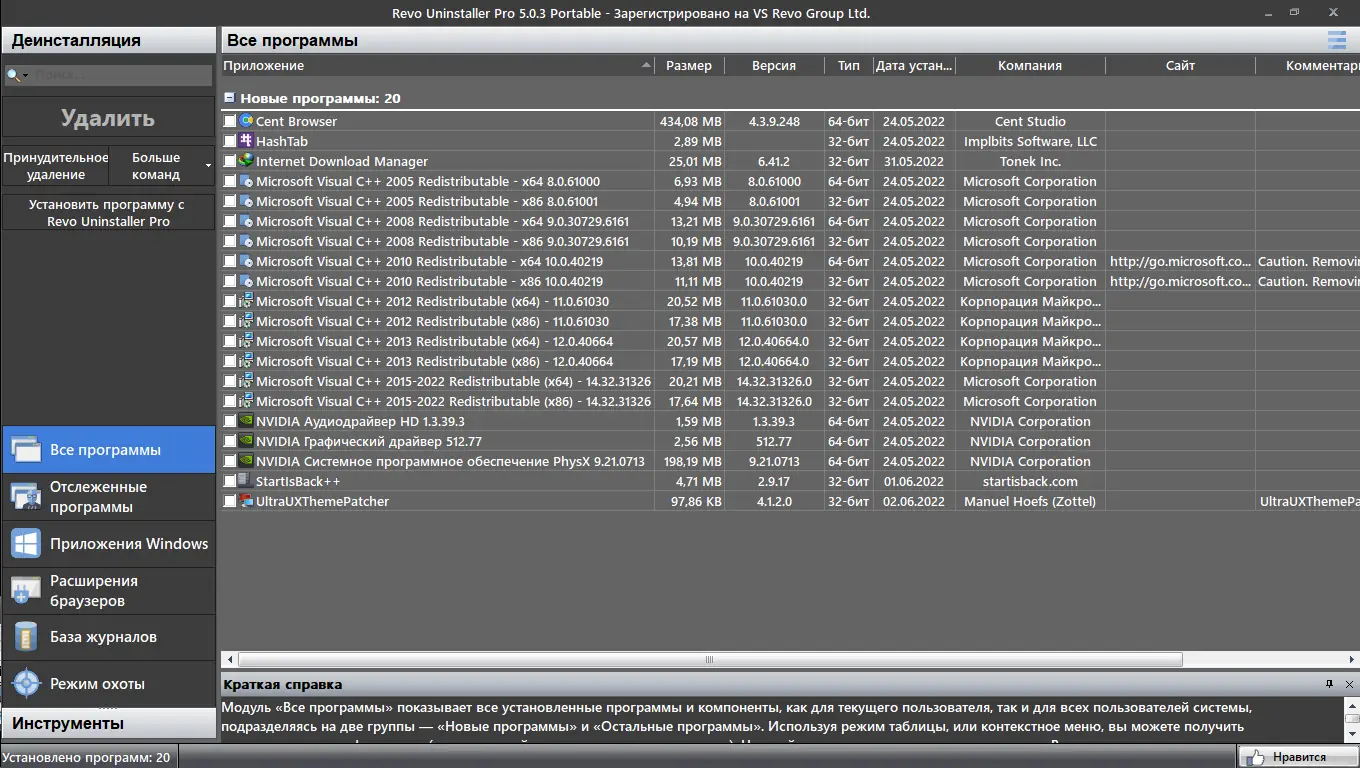Switch to the Все программы section
Screen dimensions: 1360x768
pyautogui.click(x=108, y=450)
